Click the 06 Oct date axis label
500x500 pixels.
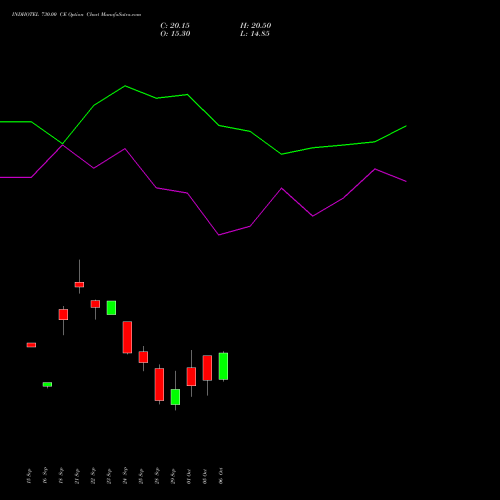(221, 476)
